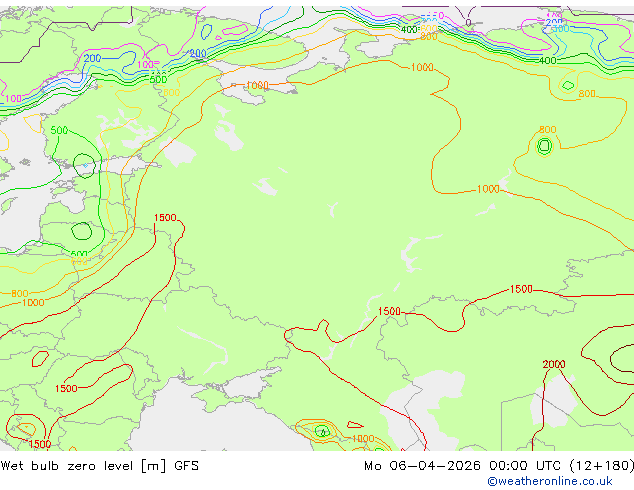Click the 'Wet bulb zero level [m] GFS' caption

(100, 466)
